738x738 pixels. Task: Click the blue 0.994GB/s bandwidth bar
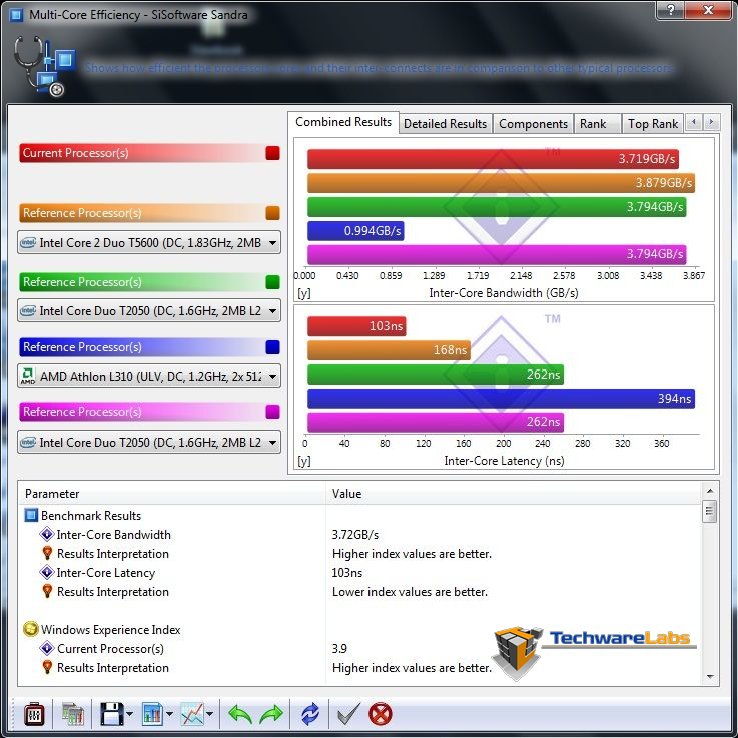356,231
